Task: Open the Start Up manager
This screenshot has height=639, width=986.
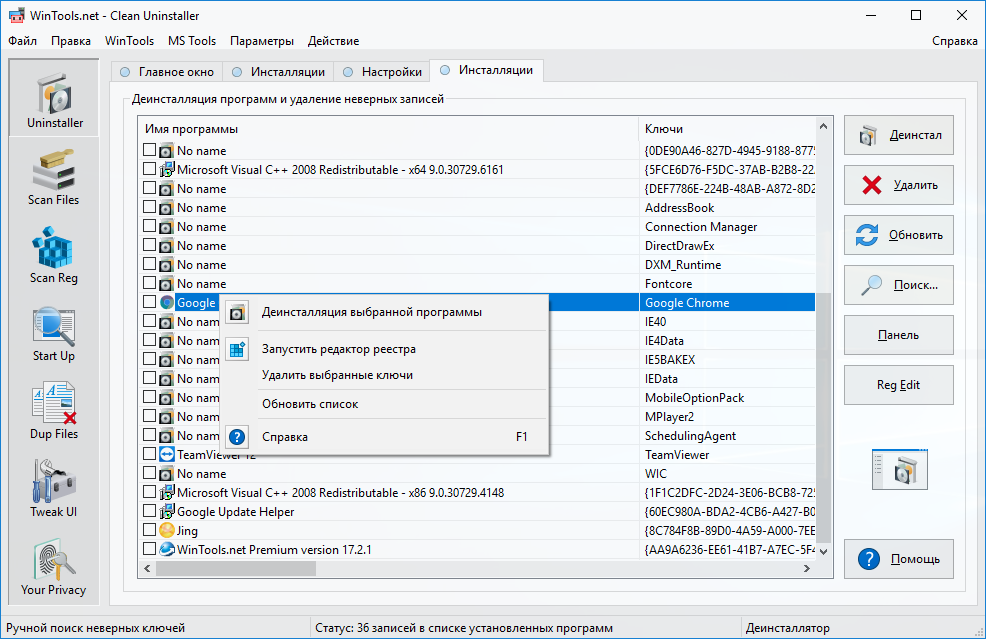Action: (x=54, y=333)
